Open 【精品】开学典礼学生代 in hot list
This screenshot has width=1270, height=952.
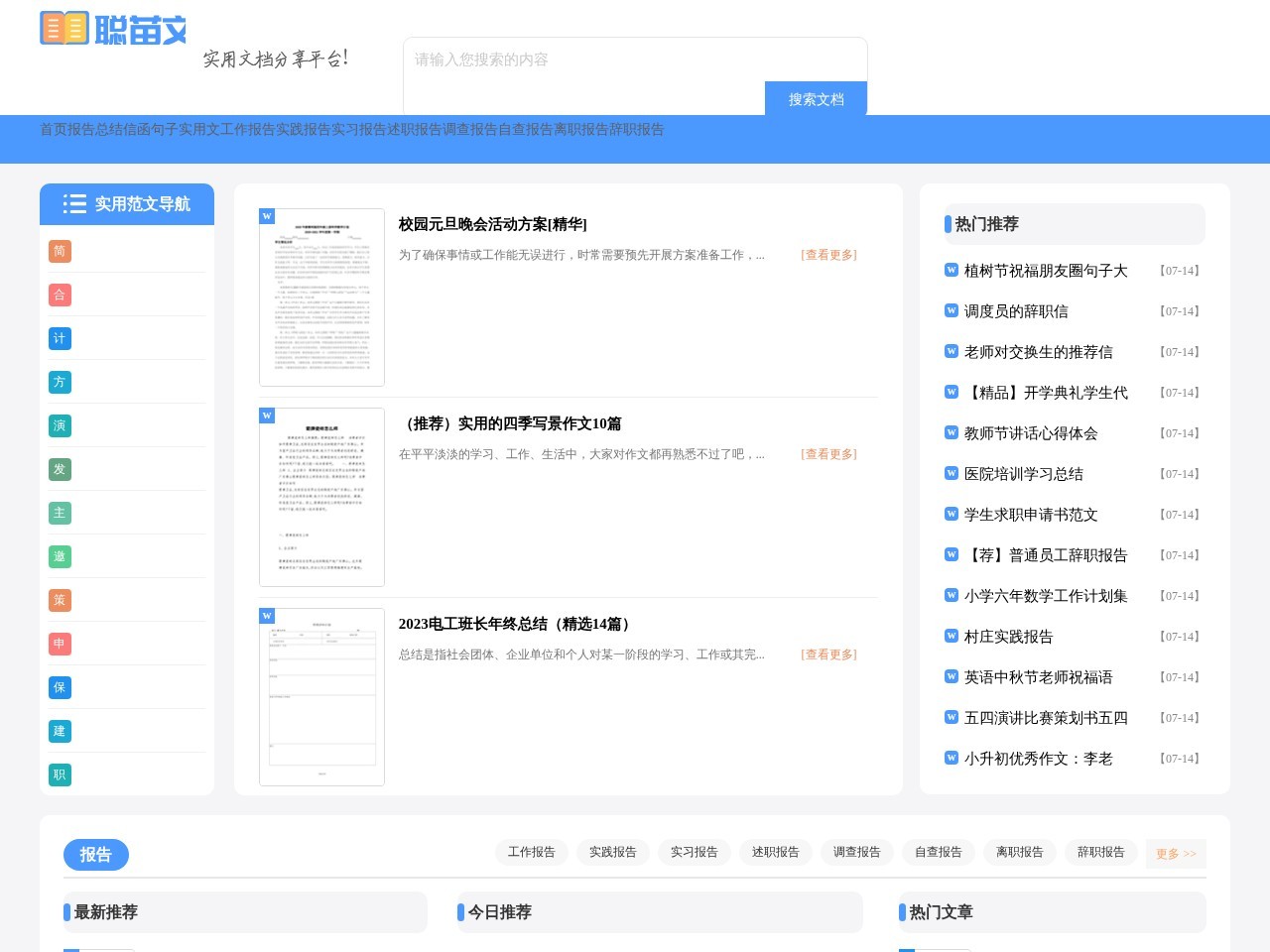tap(1046, 393)
